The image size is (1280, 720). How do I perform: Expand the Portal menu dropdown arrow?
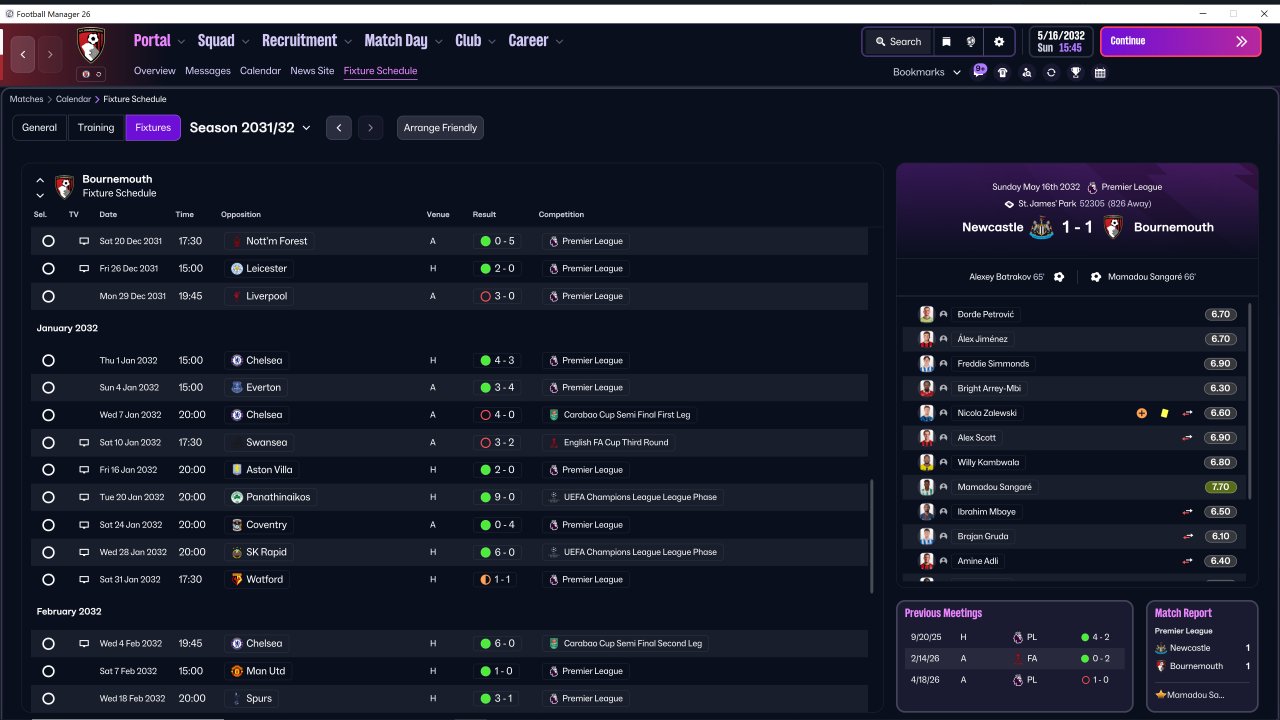point(181,42)
